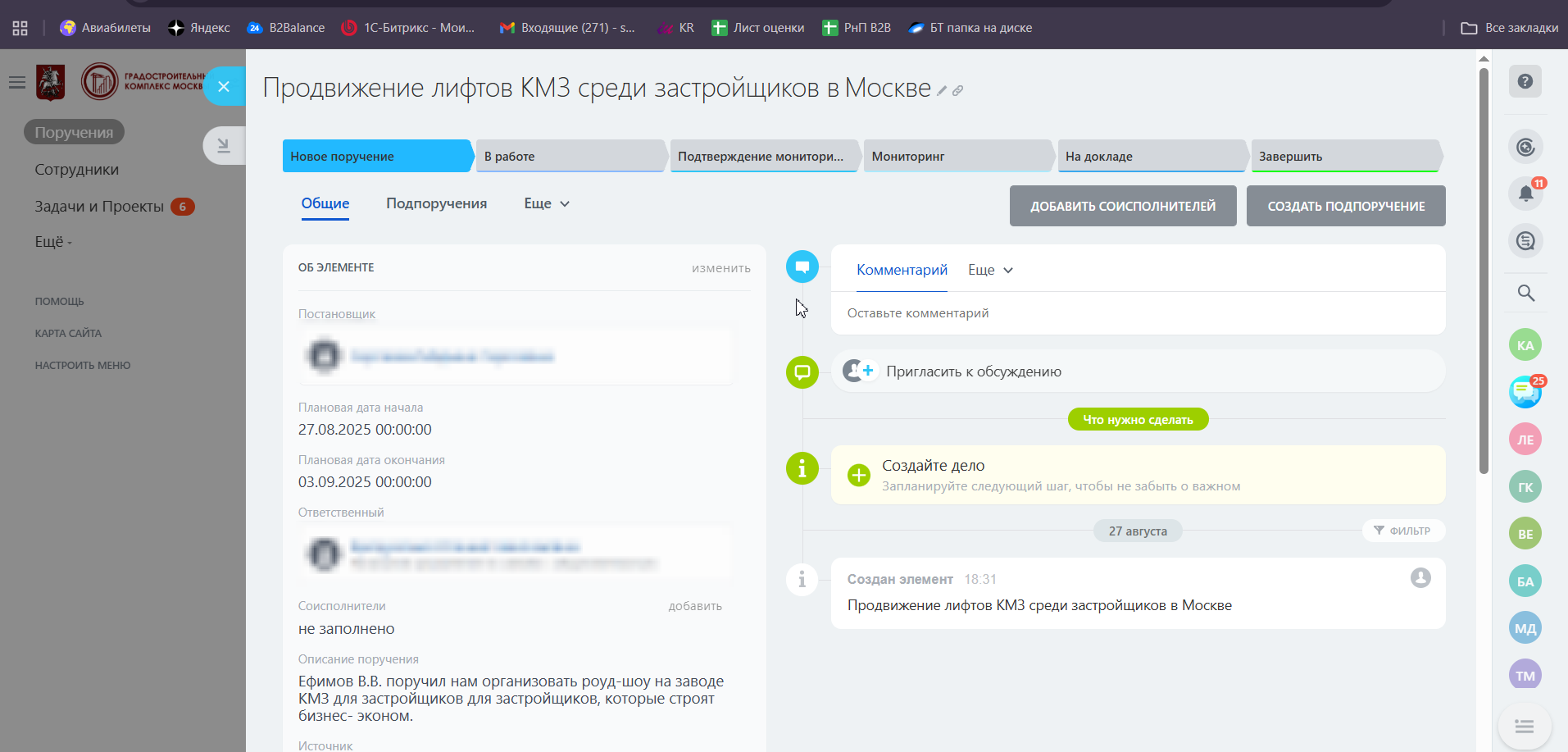Image resolution: width=1568 pixels, height=752 pixels.
Task: Open the Gmail Входящие bookmark
Action: click(x=567, y=28)
